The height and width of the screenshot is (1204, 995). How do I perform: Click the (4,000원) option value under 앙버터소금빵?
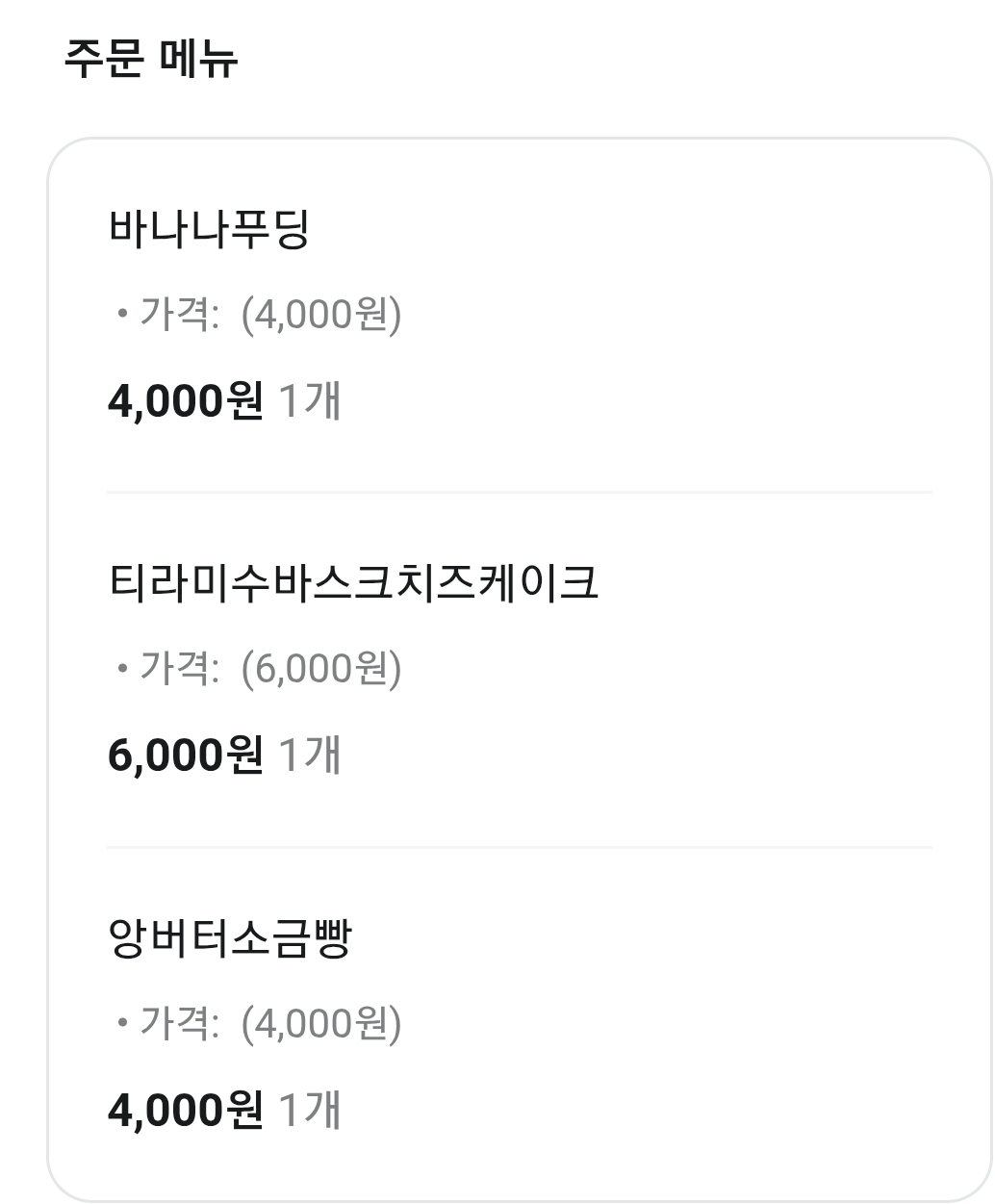320,1024
